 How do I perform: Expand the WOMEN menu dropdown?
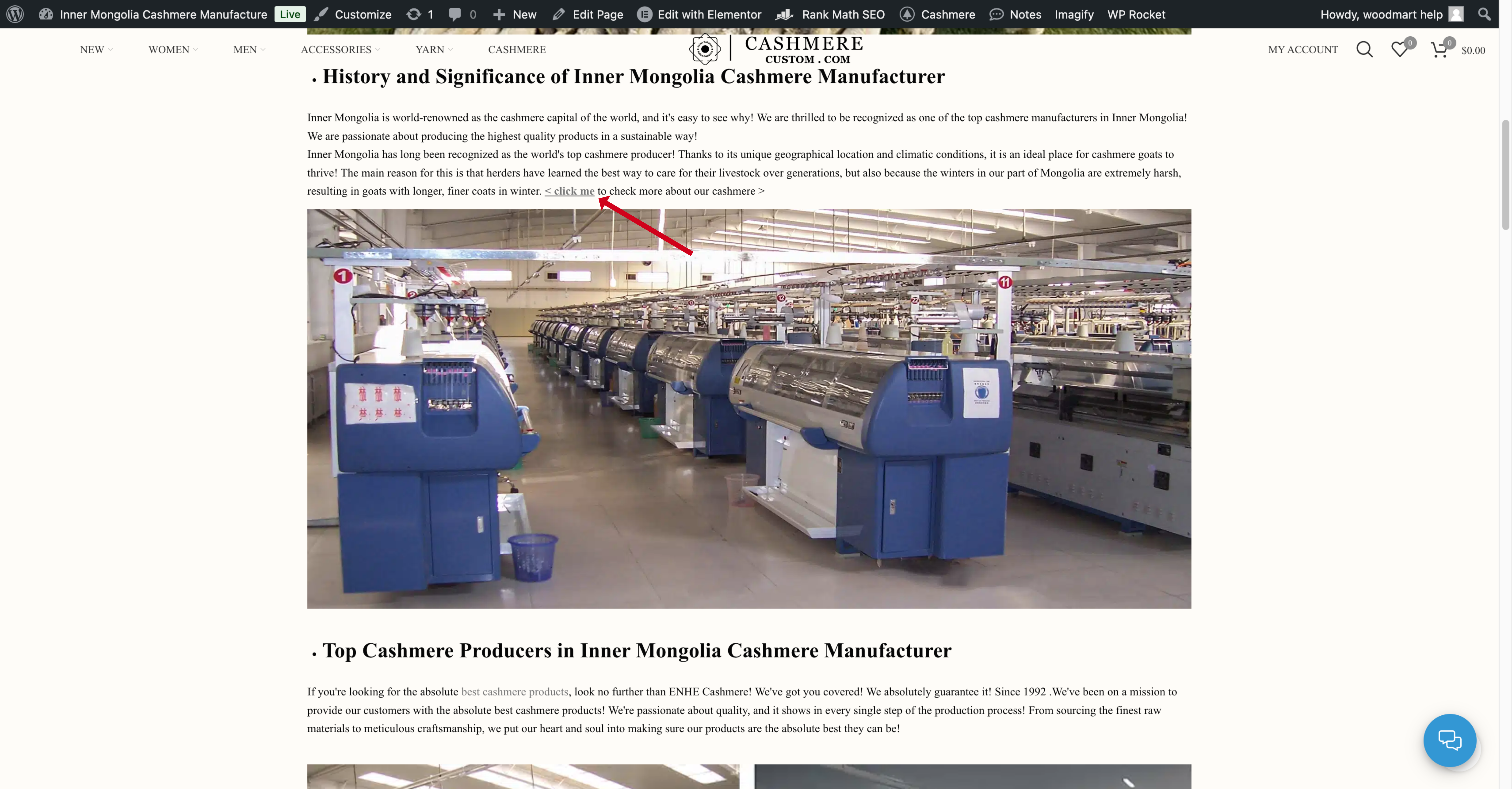click(x=173, y=50)
